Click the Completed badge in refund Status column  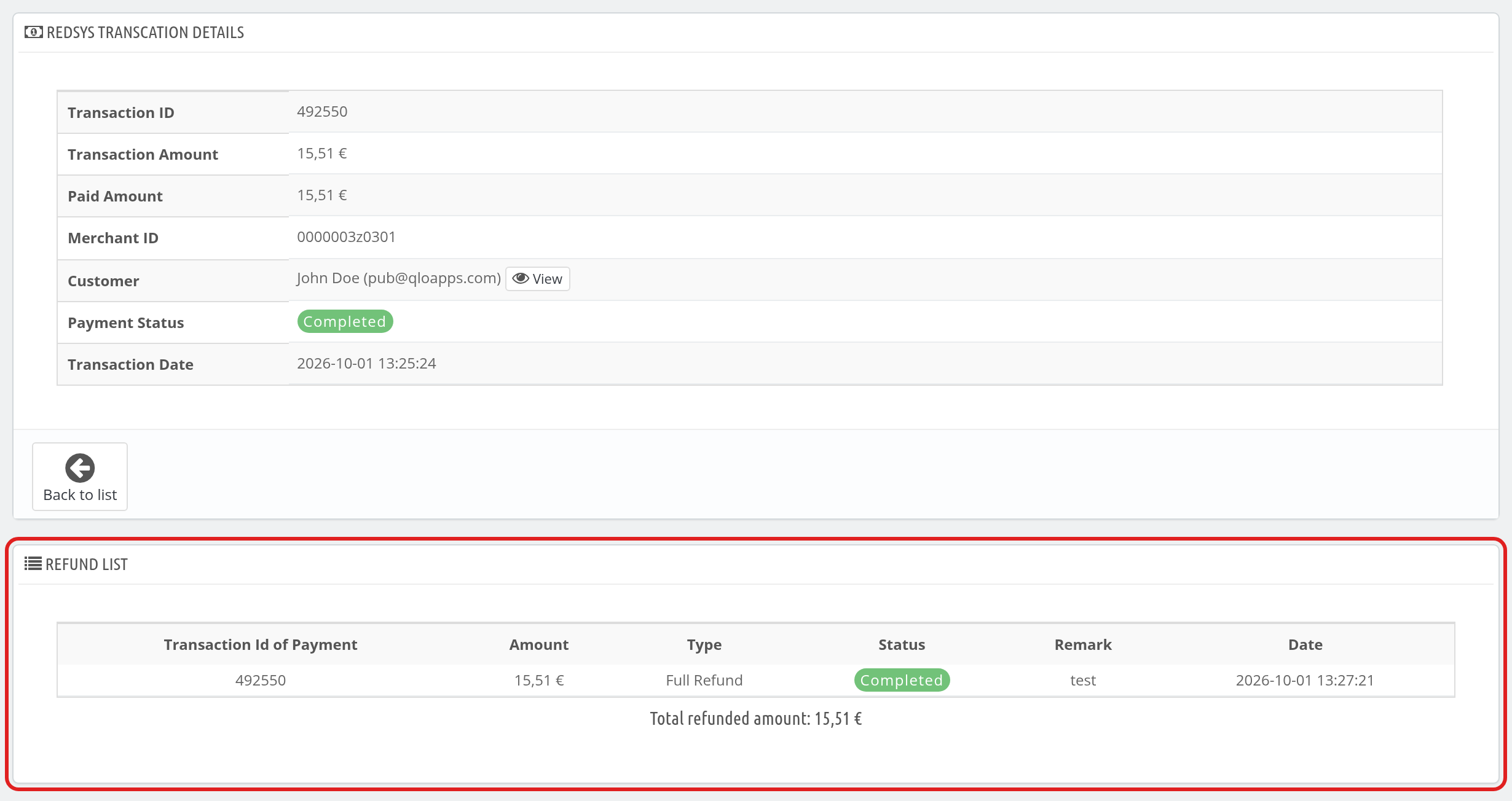[902, 680]
